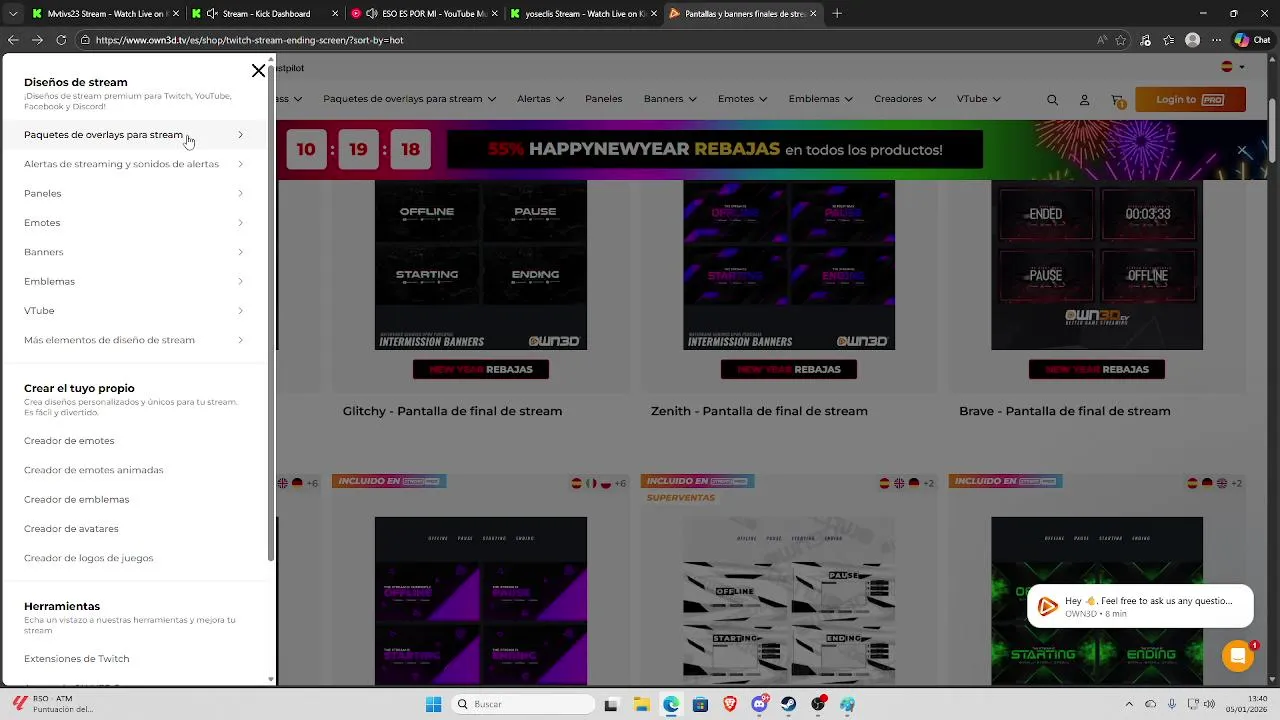1280x720 pixels.
Task: Close the Diseños de stream side menu
Action: pyautogui.click(x=258, y=70)
